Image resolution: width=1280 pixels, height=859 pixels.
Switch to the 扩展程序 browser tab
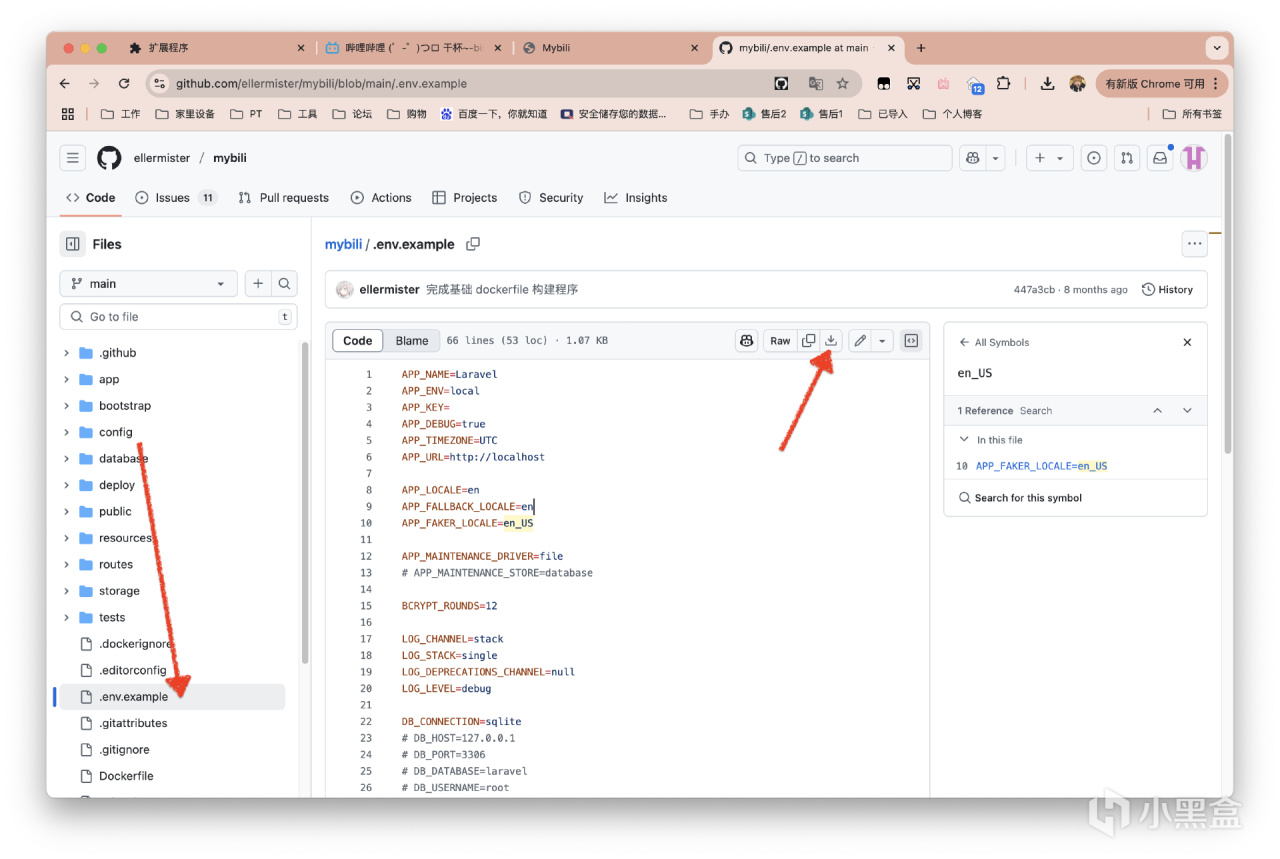click(217, 48)
